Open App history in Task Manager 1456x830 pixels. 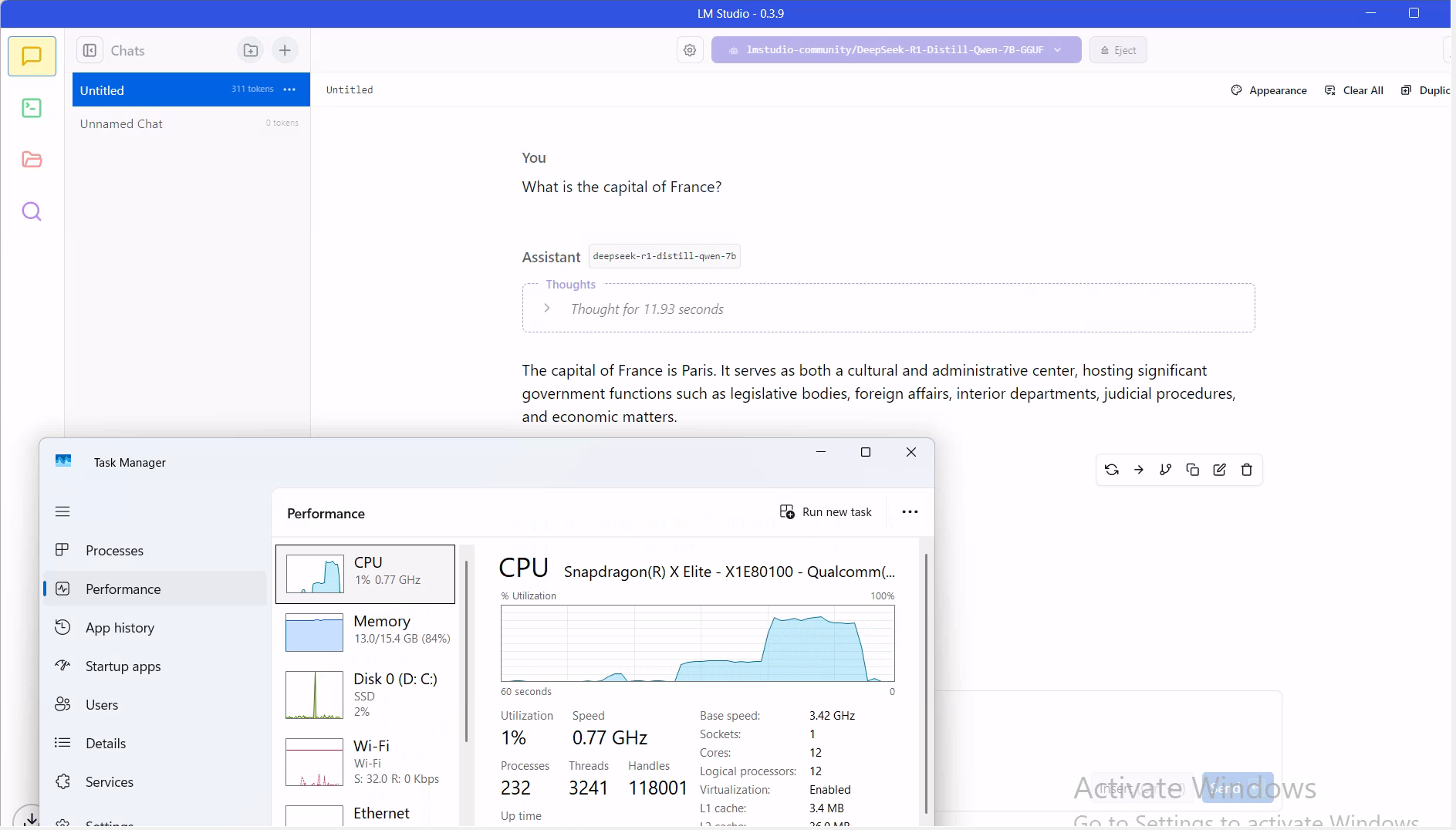click(x=155, y=627)
